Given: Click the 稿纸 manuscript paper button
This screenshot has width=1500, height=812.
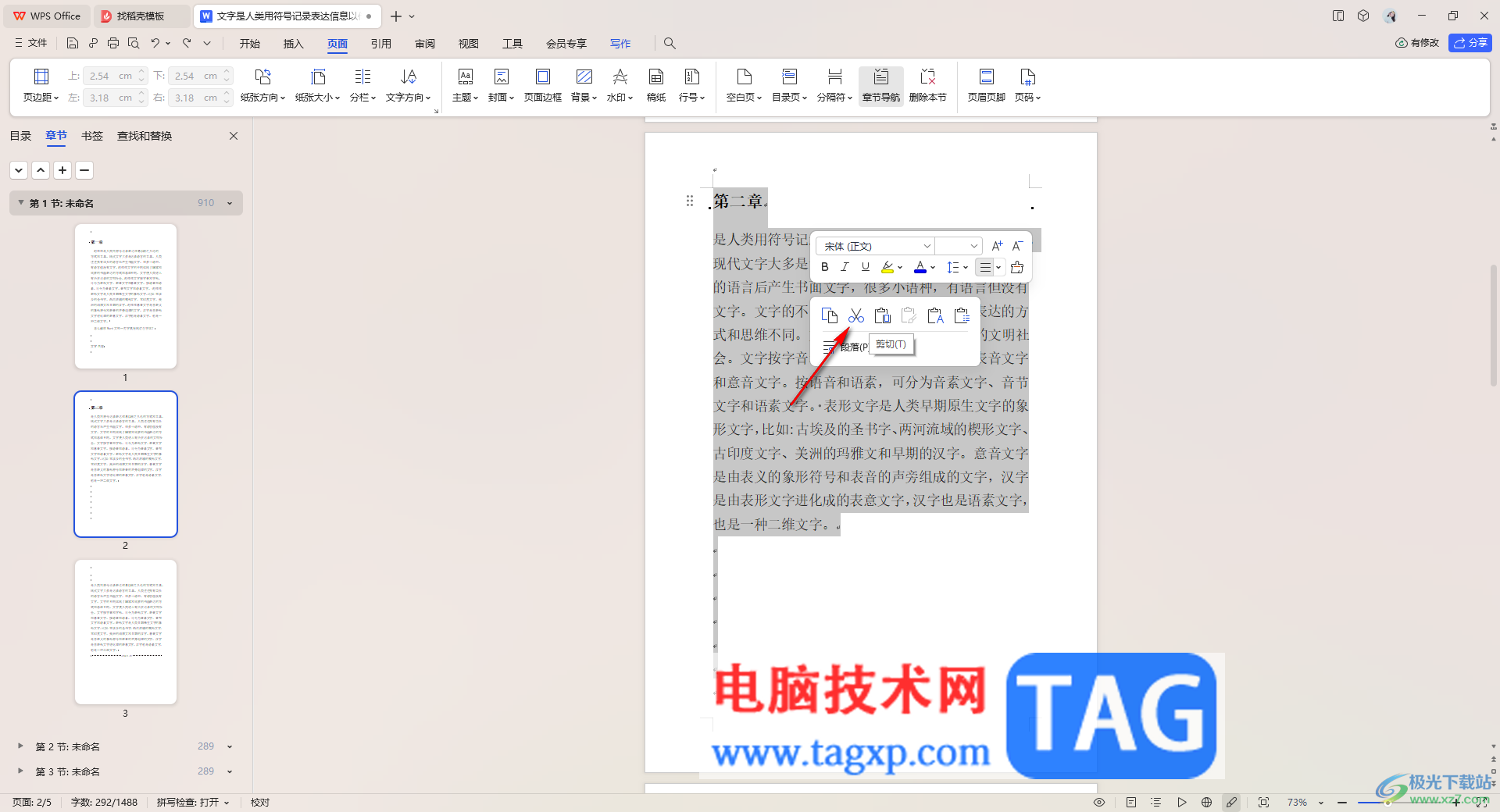Looking at the screenshot, I should (656, 85).
